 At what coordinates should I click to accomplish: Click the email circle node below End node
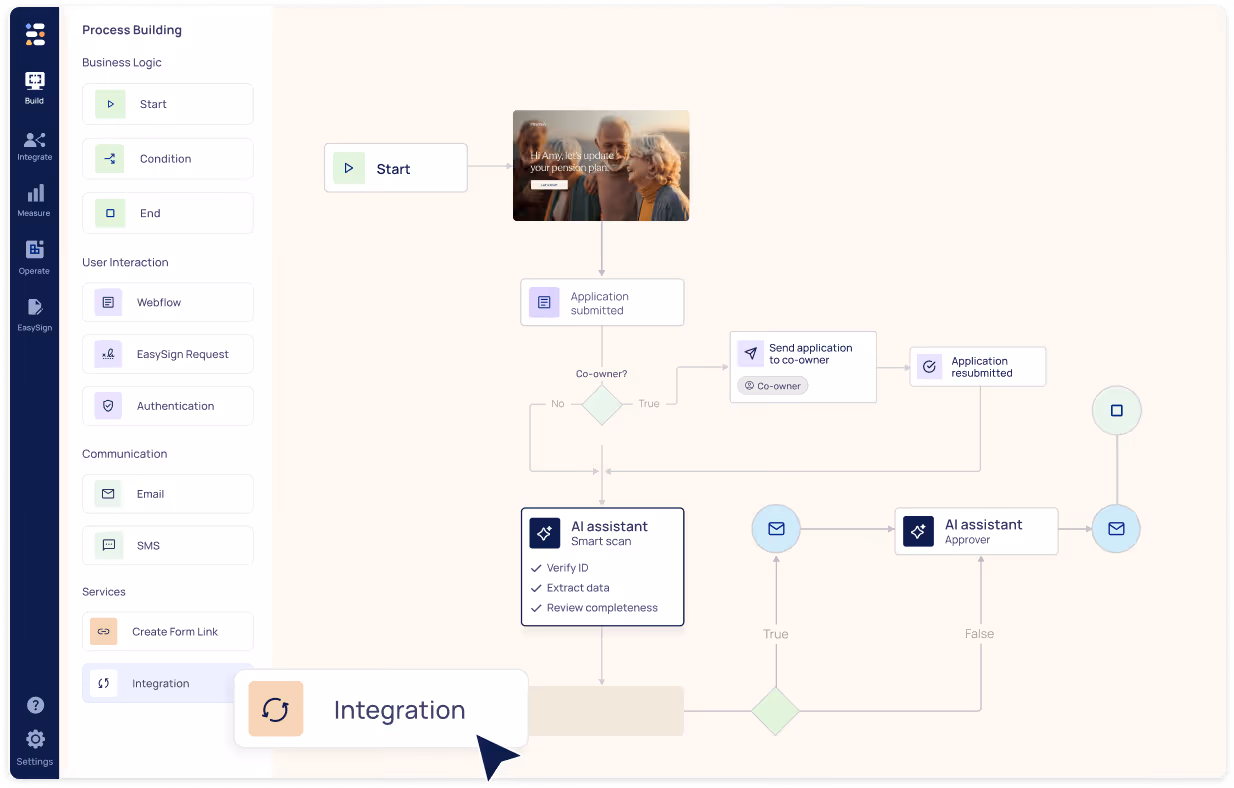pyautogui.click(x=1116, y=529)
